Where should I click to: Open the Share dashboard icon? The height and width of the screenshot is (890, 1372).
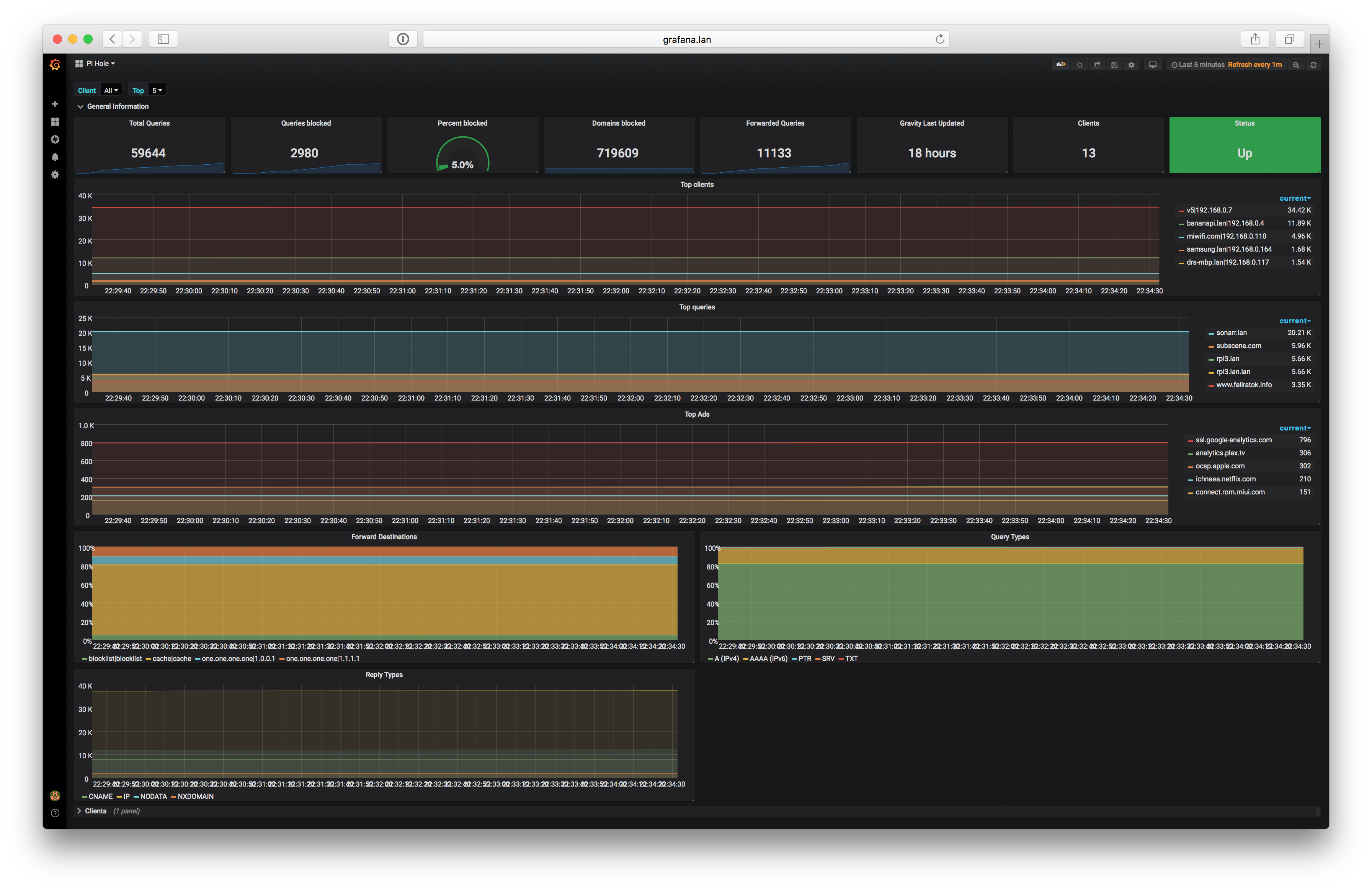pos(1097,65)
